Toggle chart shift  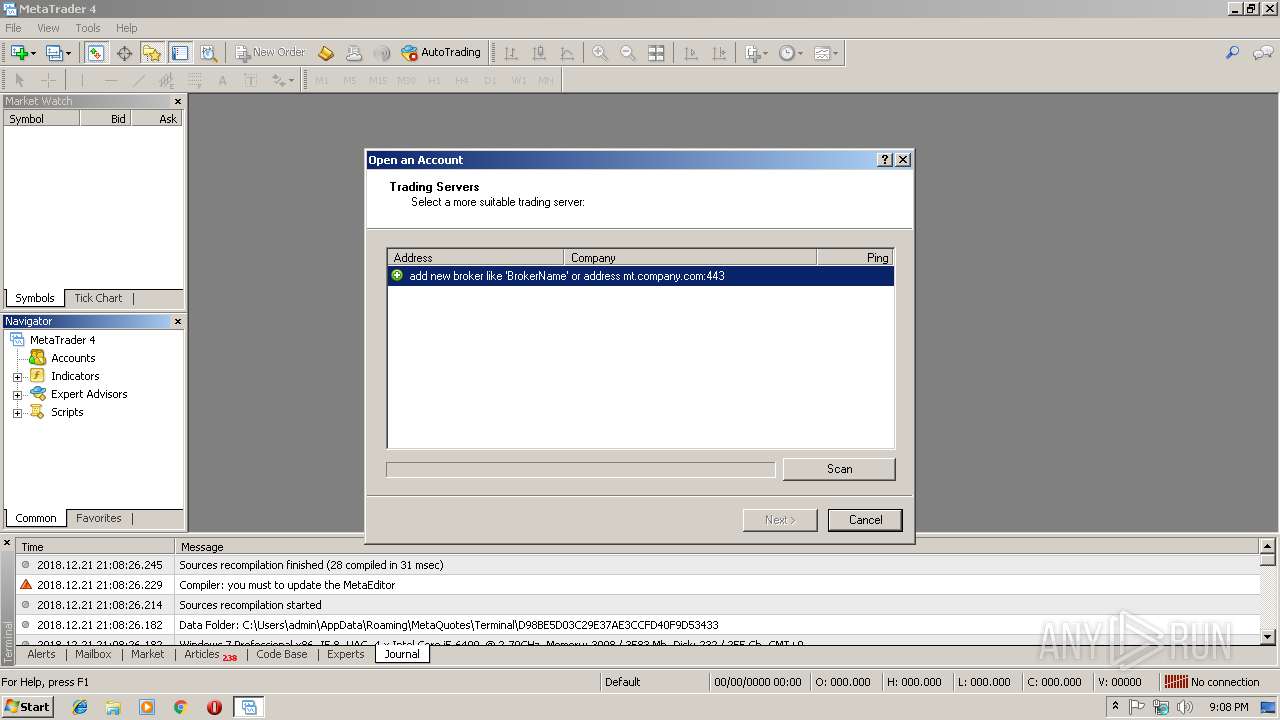pyautogui.click(x=718, y=53)
